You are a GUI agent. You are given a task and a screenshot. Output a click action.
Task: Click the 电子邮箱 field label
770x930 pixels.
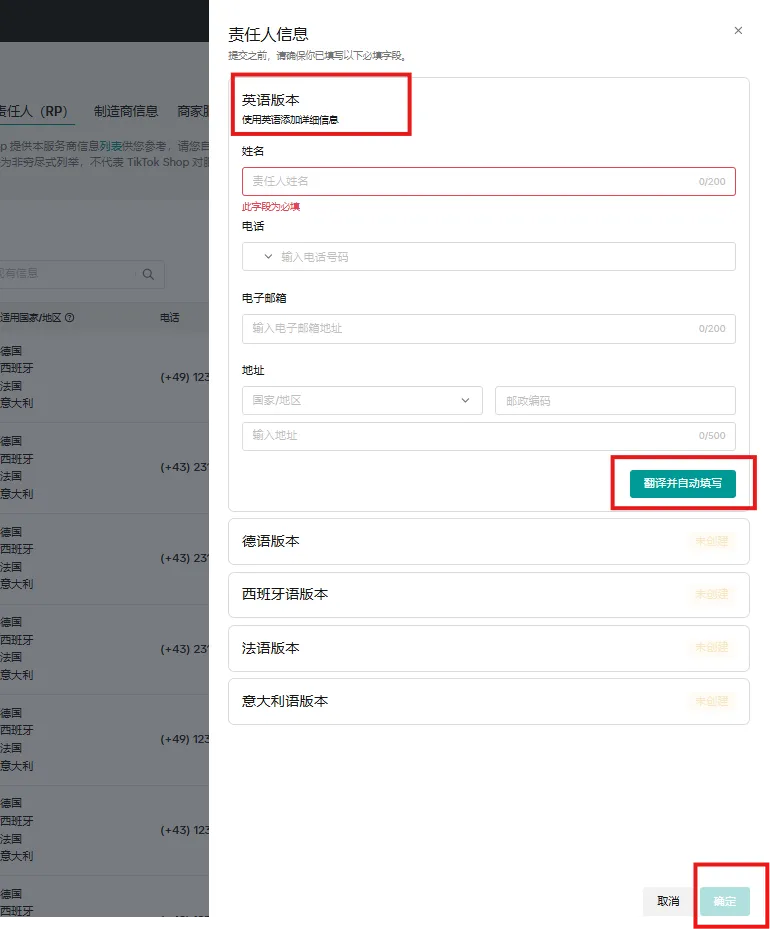point(264,298)
